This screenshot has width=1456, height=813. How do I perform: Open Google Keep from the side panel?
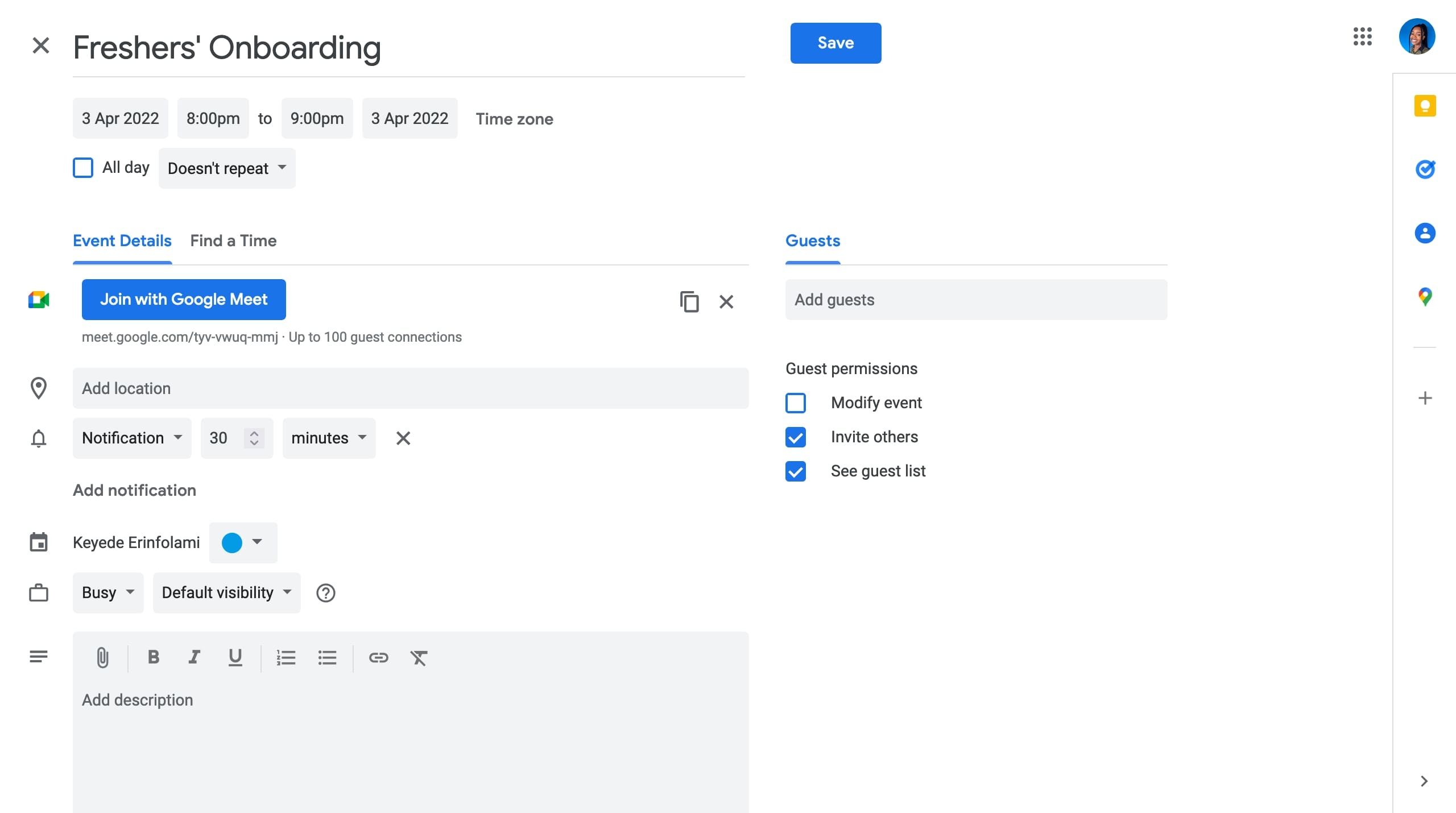tap(1425, 106)
